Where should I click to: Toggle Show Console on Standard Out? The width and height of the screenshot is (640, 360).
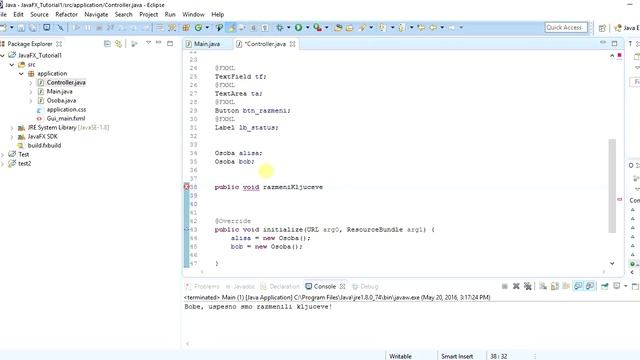578,287
